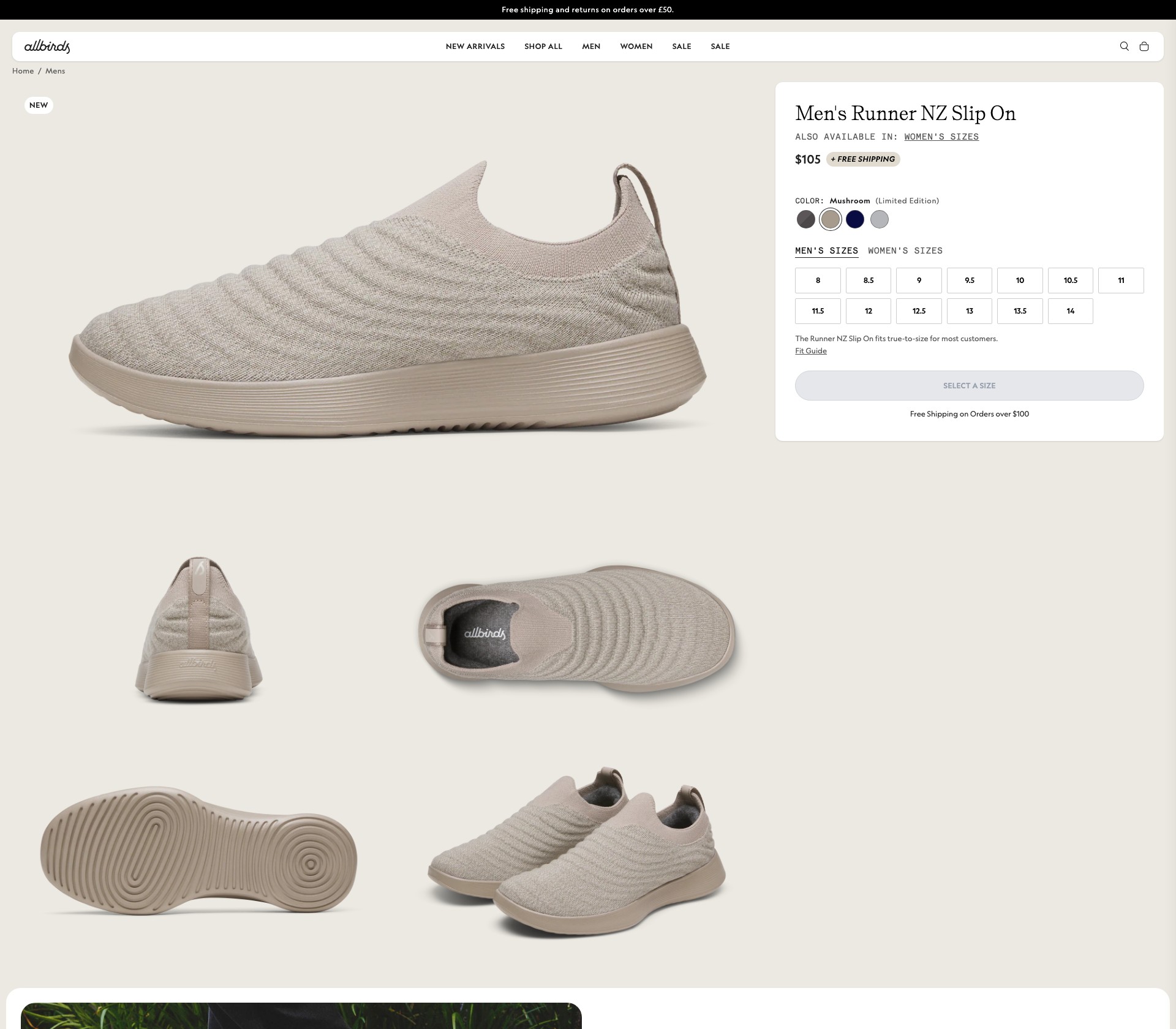The height and width of the screenshot is (1029, 1176).
Task: Choose size 11
Action: (1121, 281)
